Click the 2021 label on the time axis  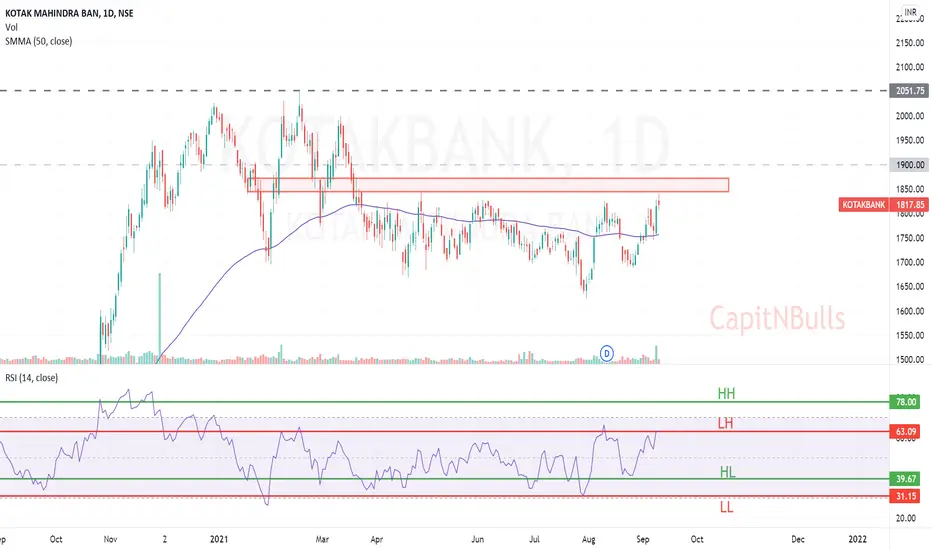click(219, 539)
